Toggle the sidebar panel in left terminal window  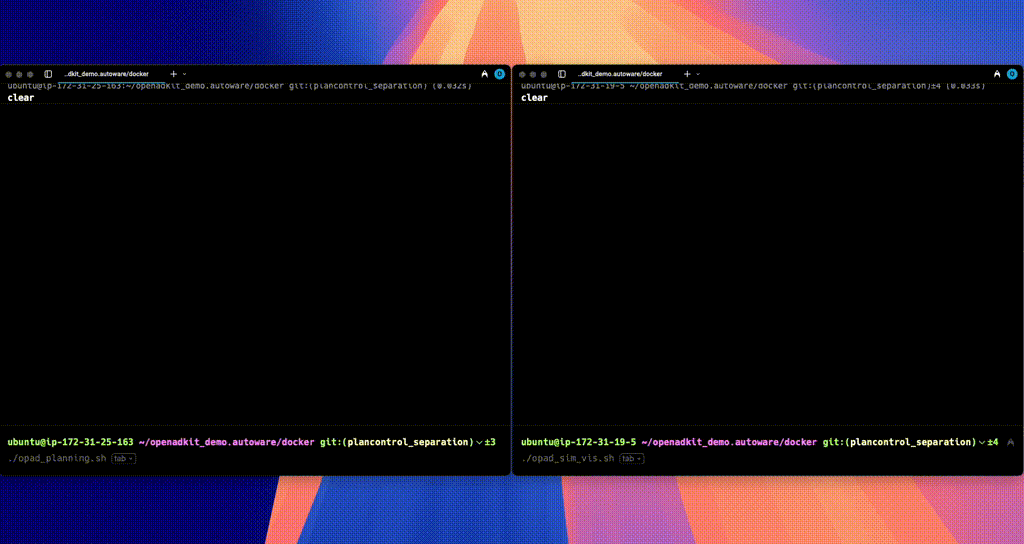click(48, 74)
